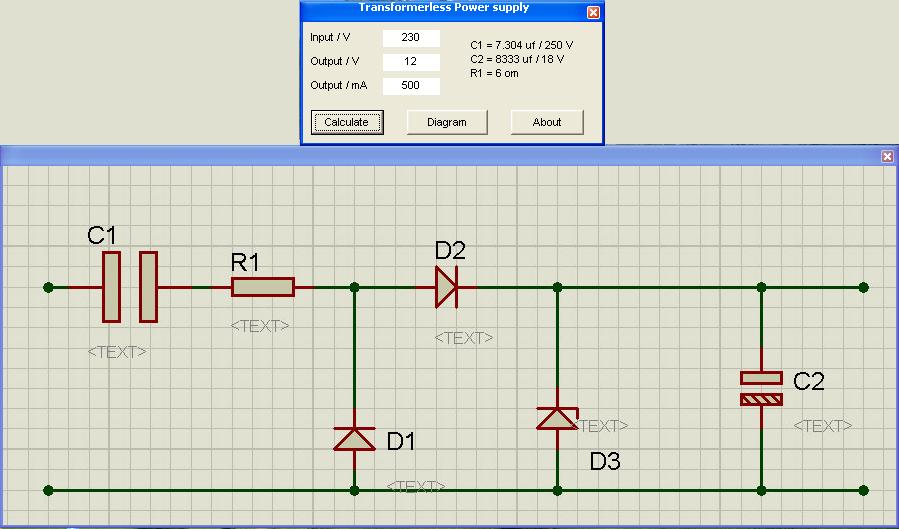Select the R1 resistor symbol
899x529 pixels.
click(263, 287)
